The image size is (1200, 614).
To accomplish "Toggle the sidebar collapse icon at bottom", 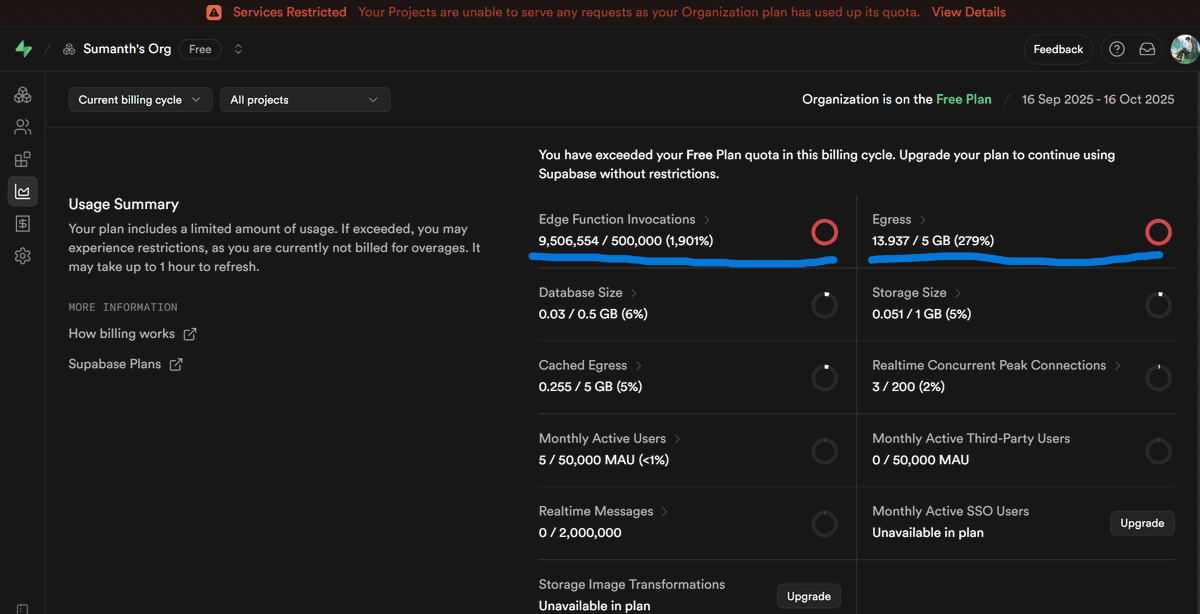I will [23, 608].
